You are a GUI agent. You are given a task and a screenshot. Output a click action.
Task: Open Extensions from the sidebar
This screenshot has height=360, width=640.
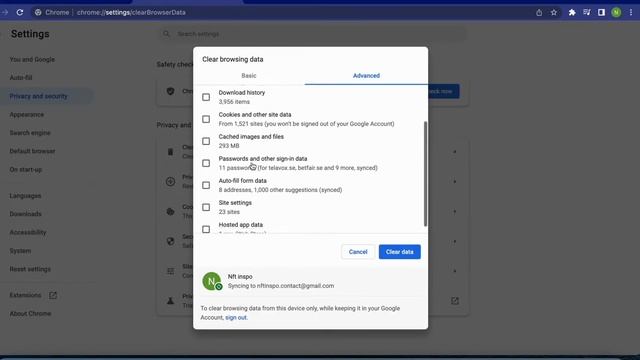25,295
